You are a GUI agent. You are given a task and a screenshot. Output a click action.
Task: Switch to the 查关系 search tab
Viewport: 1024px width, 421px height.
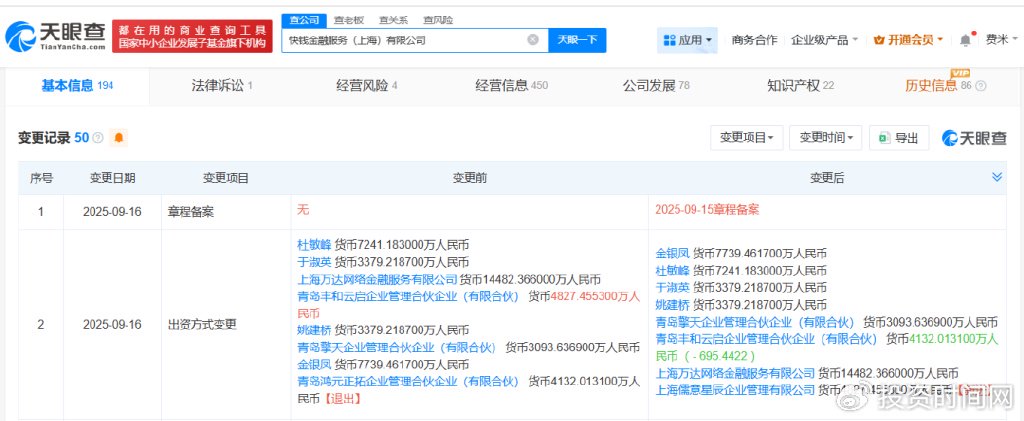click(393, 20)
